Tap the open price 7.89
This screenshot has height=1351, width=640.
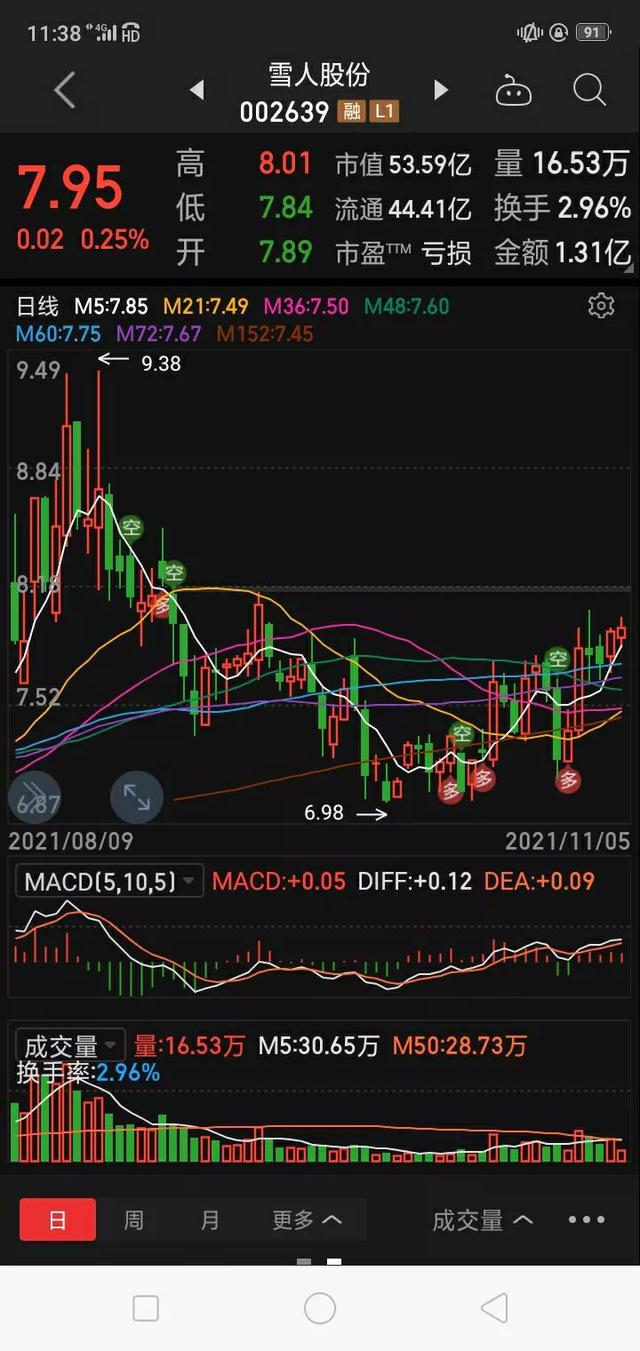(286, 253)
